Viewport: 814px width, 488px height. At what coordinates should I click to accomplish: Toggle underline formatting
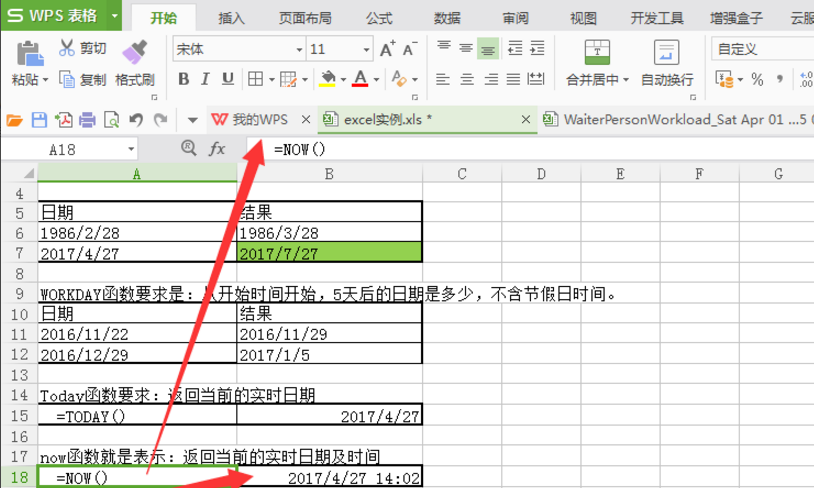[227, 79]
